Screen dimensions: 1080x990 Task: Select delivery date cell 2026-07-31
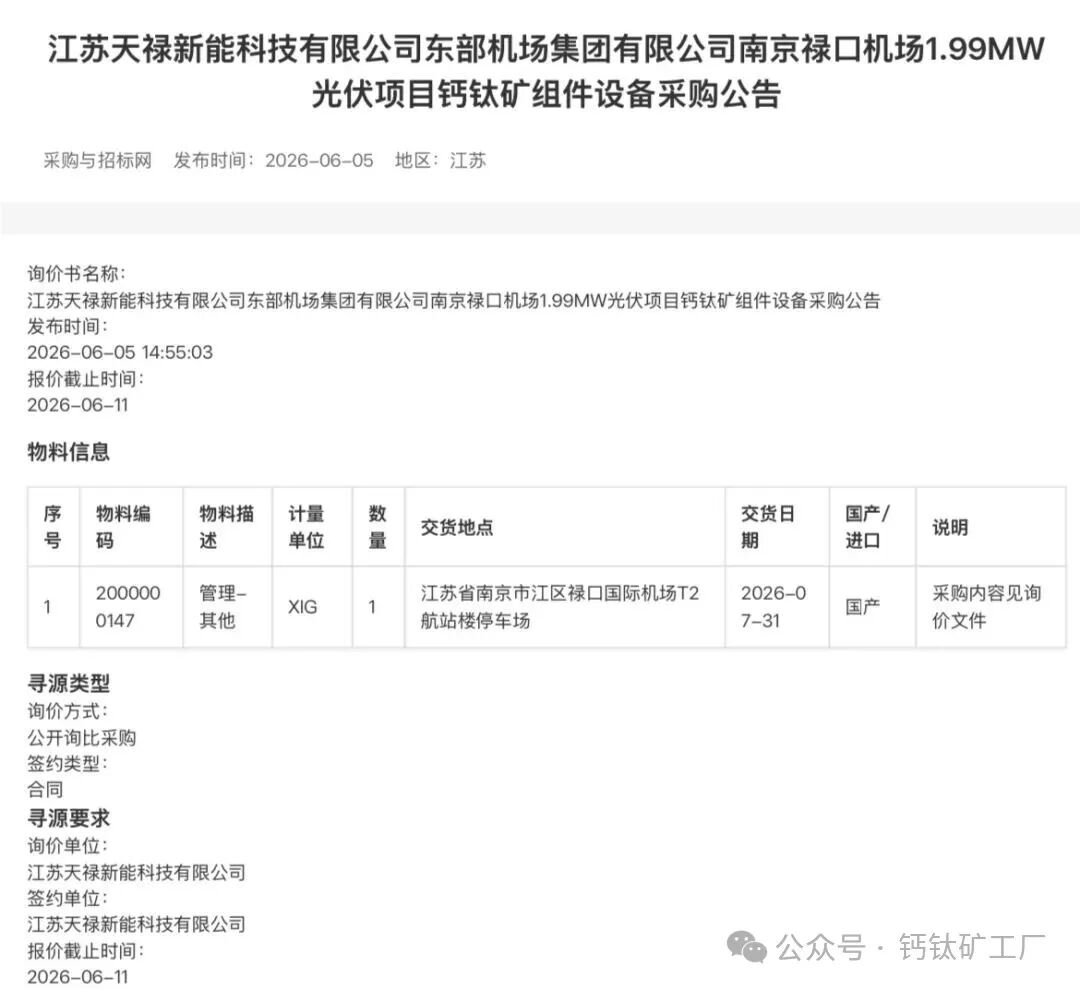point(777,607)
